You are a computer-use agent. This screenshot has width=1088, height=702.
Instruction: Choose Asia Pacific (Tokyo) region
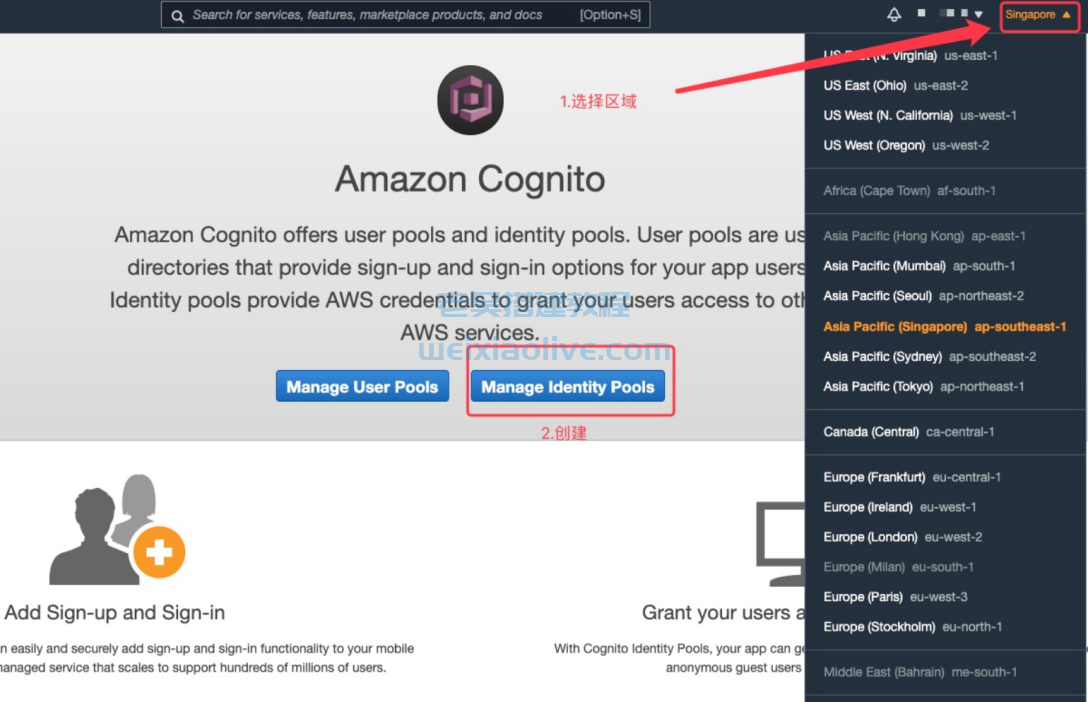point(924,386)
